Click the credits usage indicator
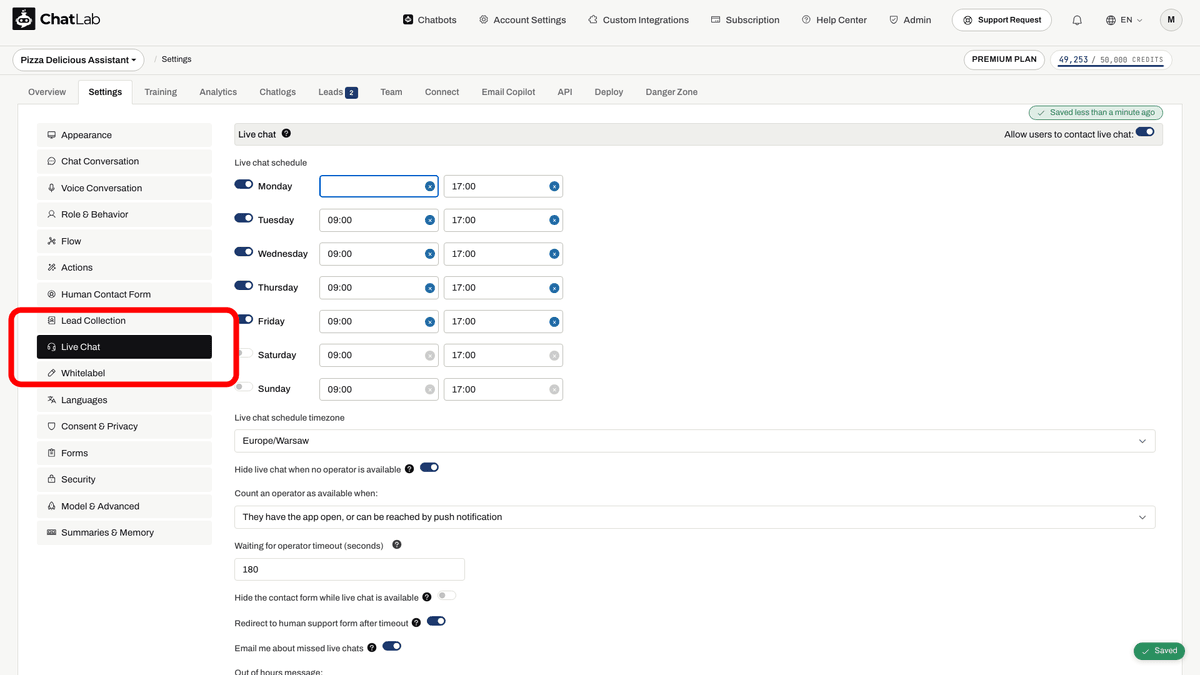1200x675 pixels. [1111, 60]
